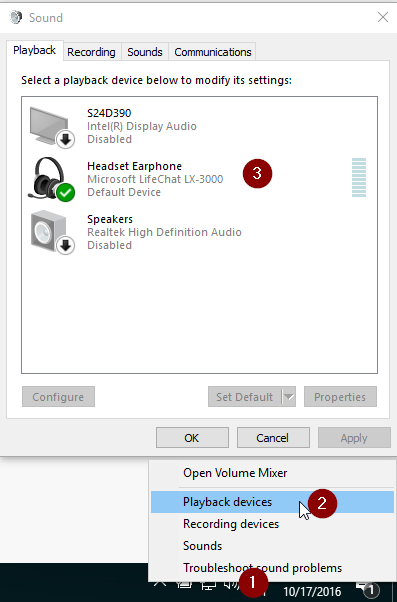Select Playback devices menu entry

(x=272, y=502)
